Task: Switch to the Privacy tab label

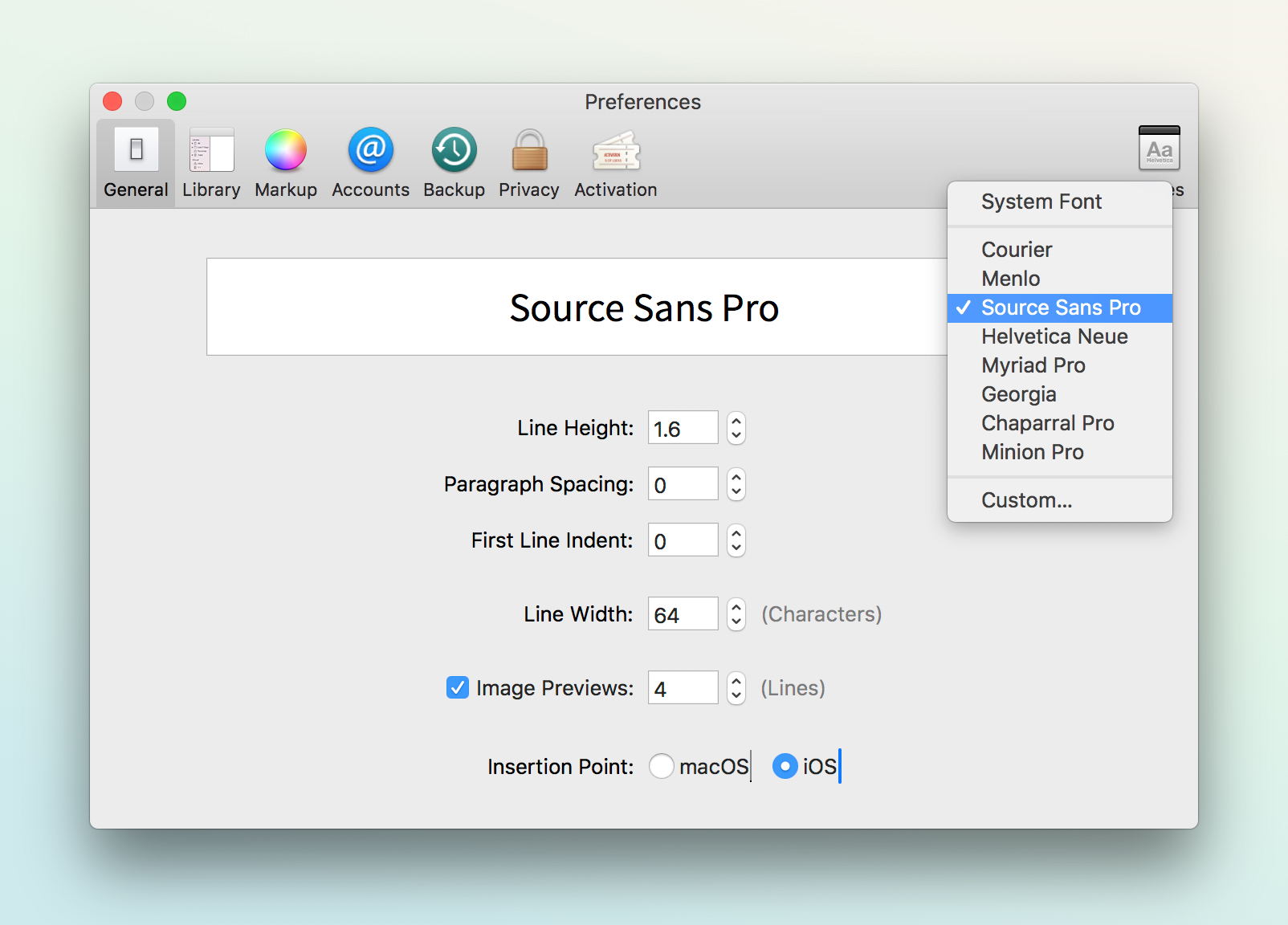Action: [x=529, y=190]
